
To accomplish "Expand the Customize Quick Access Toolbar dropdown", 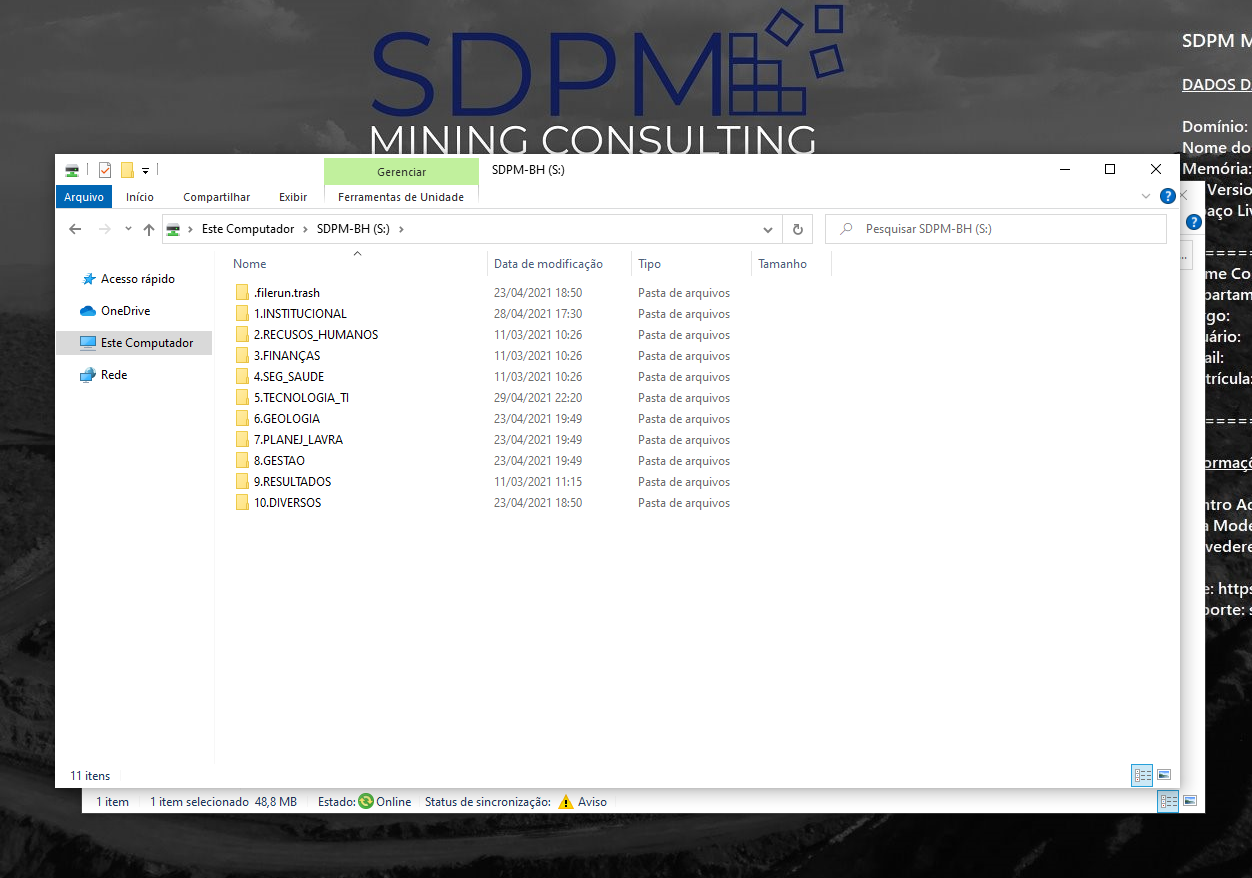I will click(x=145, y=171).
